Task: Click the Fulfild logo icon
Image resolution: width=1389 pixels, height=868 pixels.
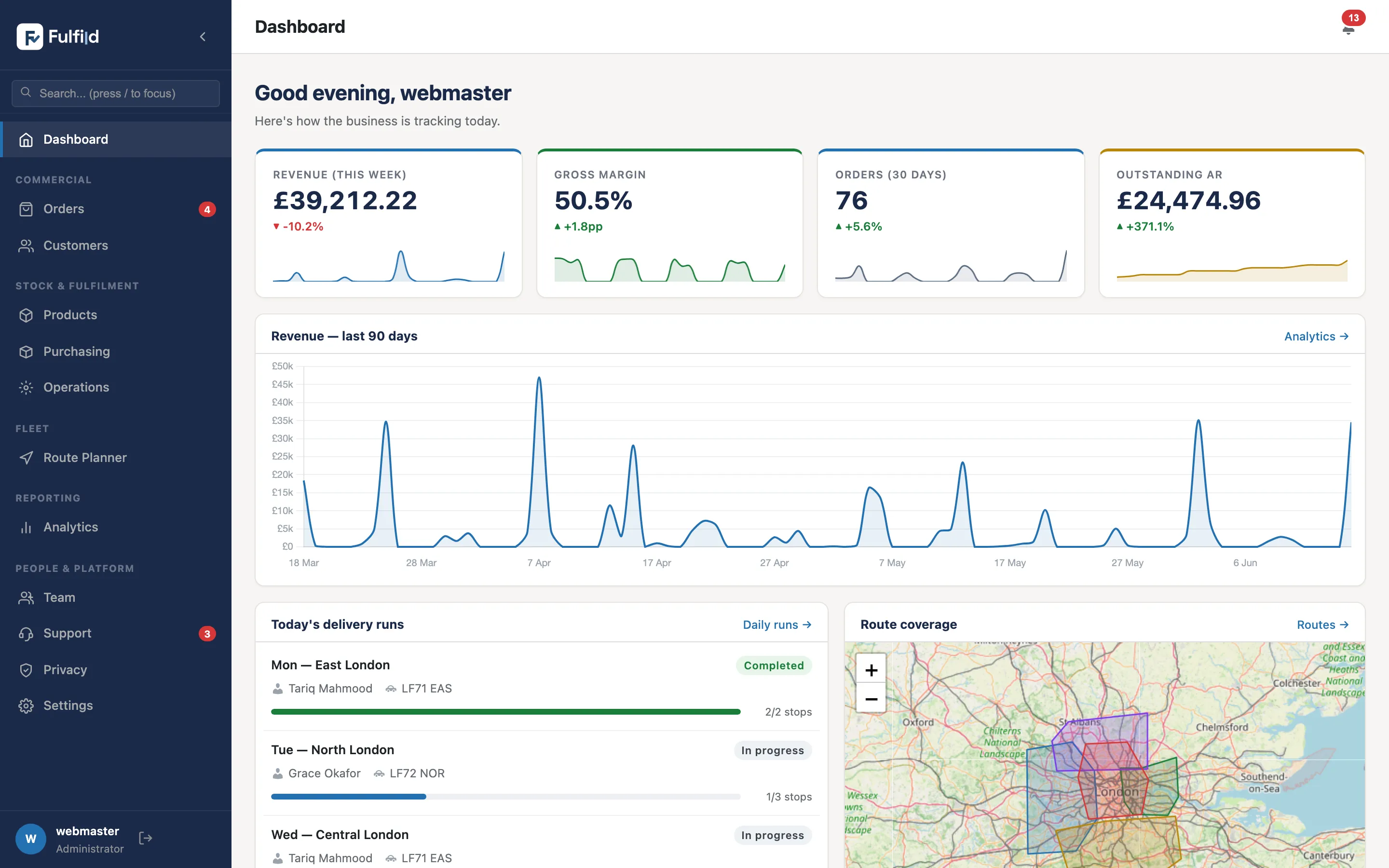Action: point(30,37)
